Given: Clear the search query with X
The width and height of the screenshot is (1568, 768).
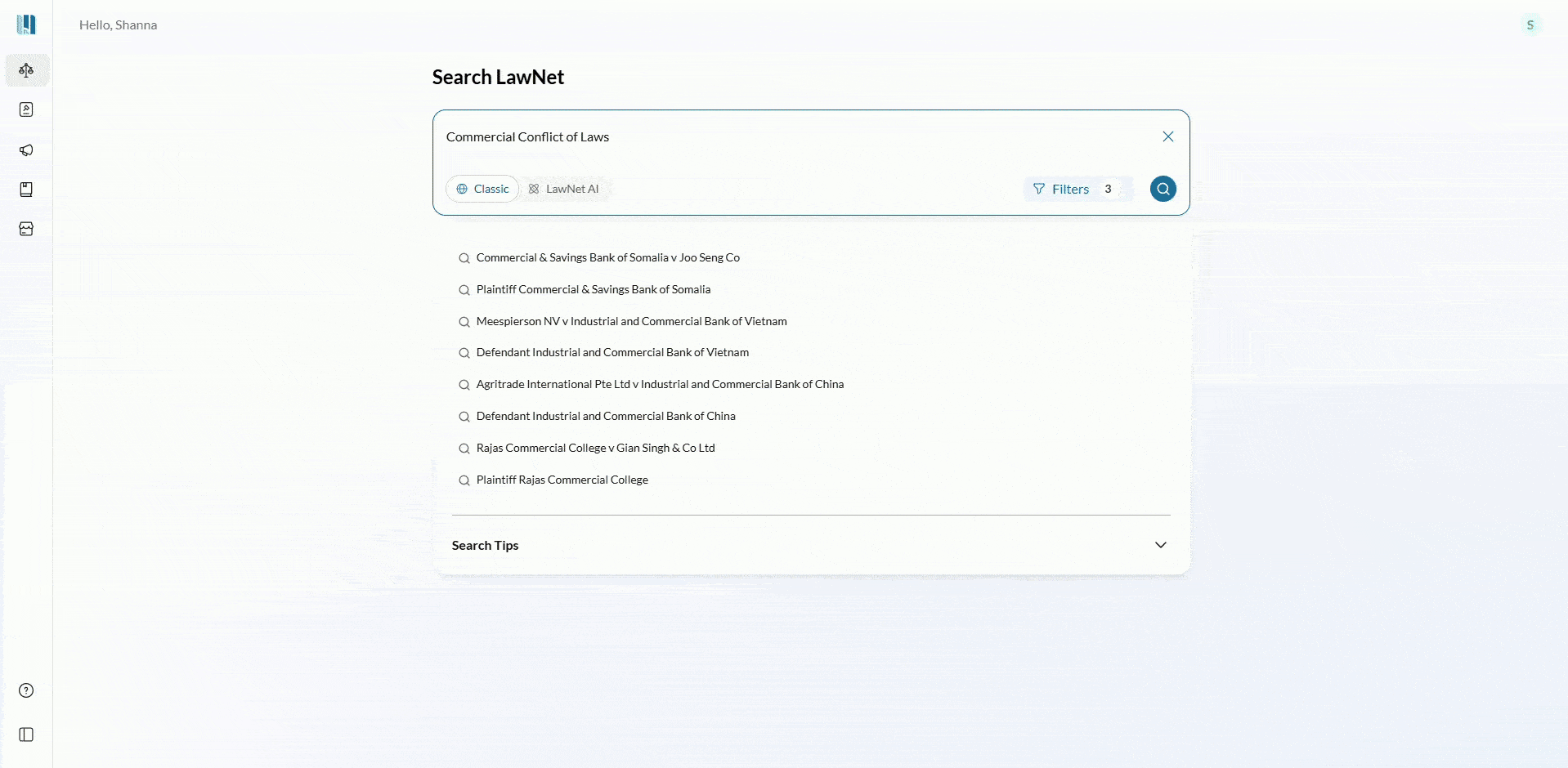Looking at the screenshot, I should (1167, 136).
